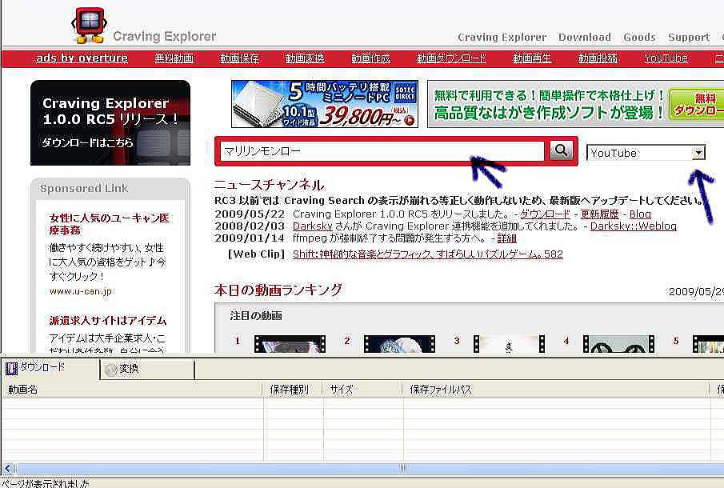The width and height of the screenshot is (724, 488).
Task: Click the Blog link
Action: point(640,214)
